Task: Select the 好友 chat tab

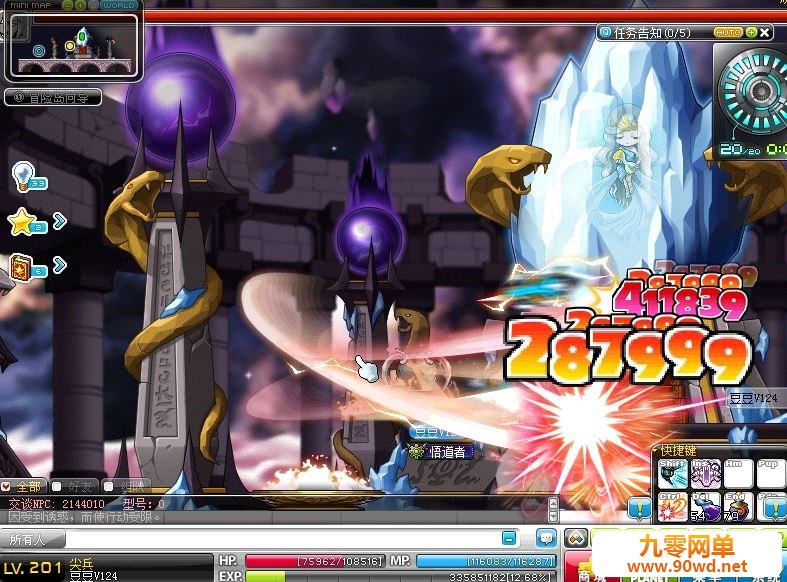Action: click(74, 486)
